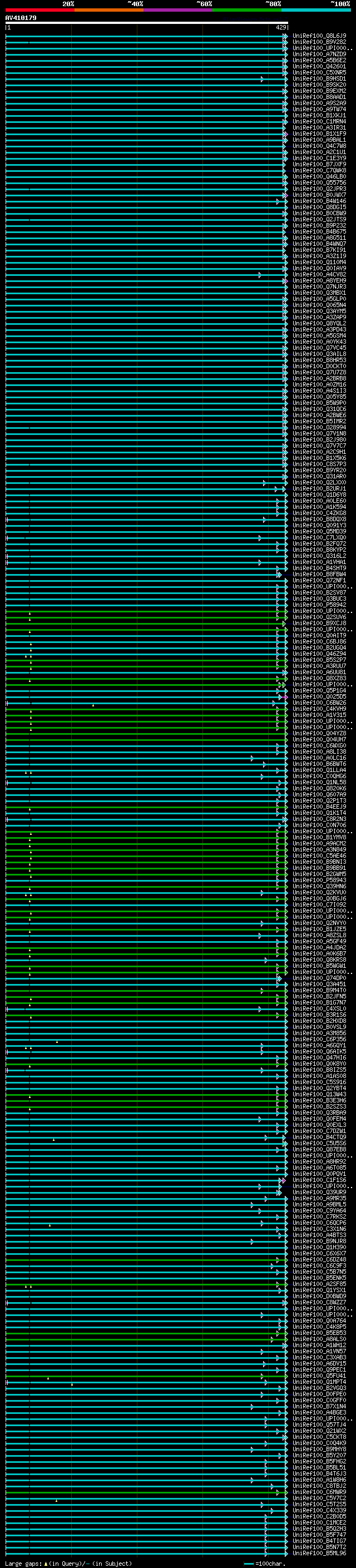Click the arrowhead on the UniRef100_B6BWT6 row
This screenshot has width=356, height=1568.
[264, 764]
